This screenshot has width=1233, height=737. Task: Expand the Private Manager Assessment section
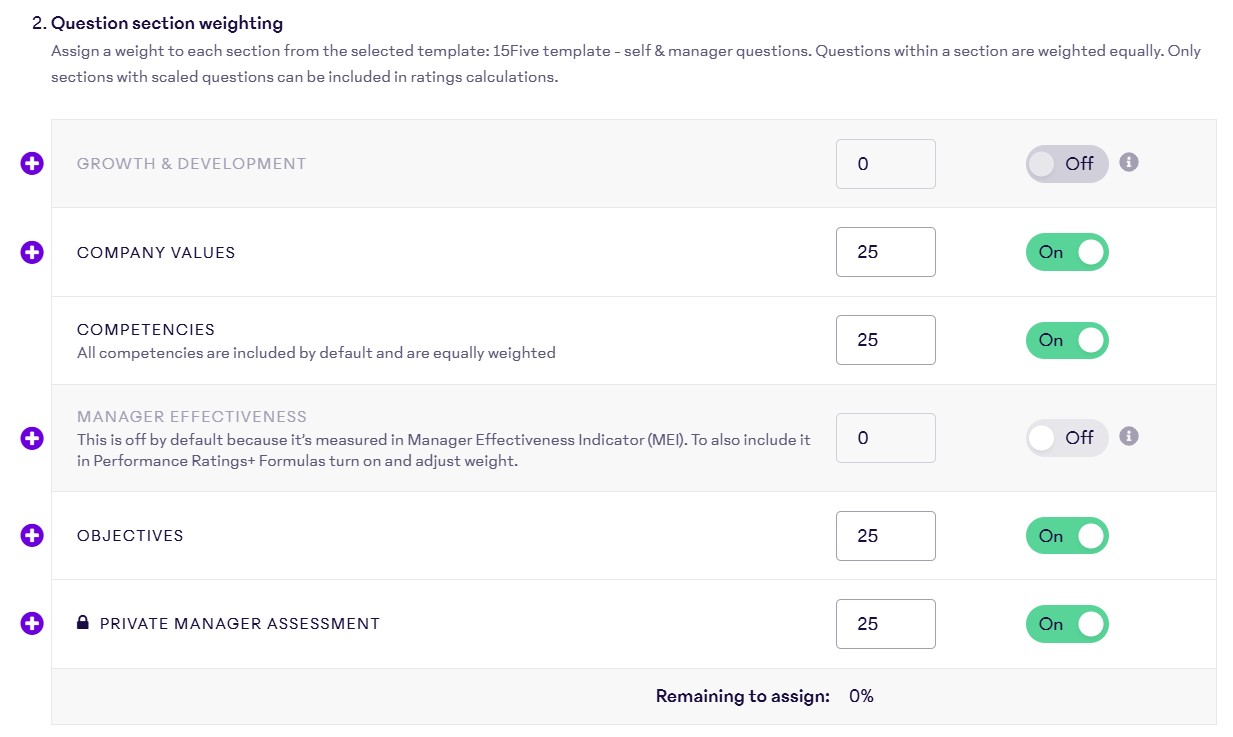click(32, 623)
